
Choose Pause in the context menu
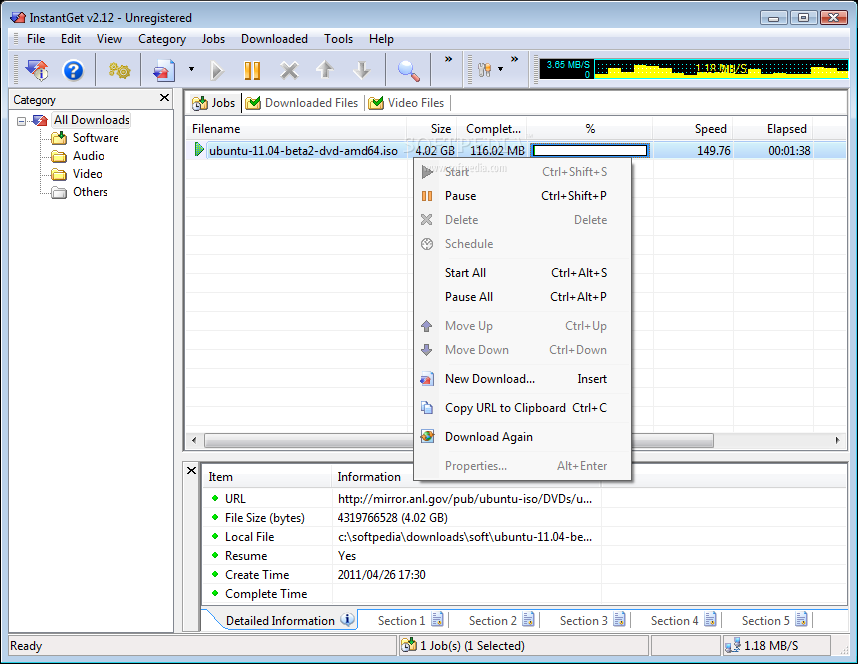point(522,196)
